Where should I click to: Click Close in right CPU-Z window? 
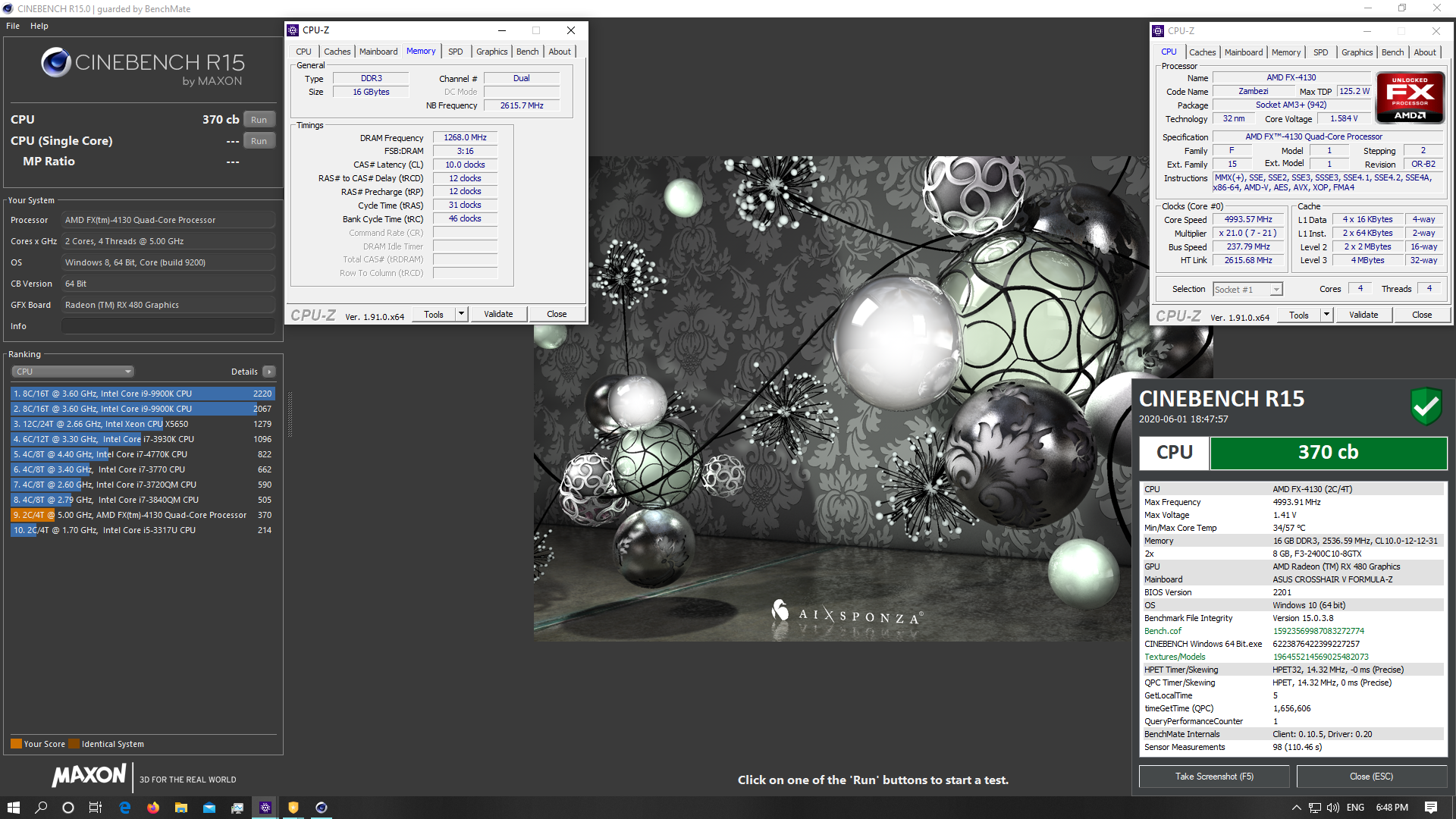click(x=1422, y=315)
